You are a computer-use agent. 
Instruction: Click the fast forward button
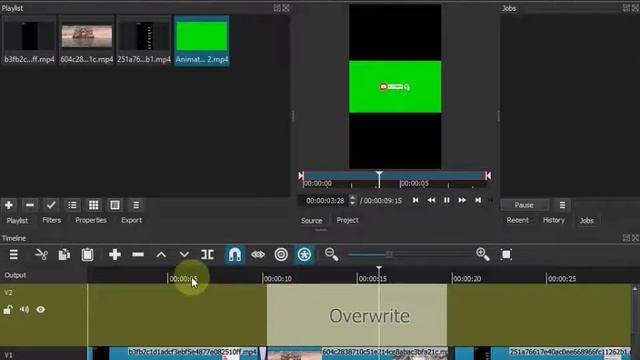pos(462,200)
